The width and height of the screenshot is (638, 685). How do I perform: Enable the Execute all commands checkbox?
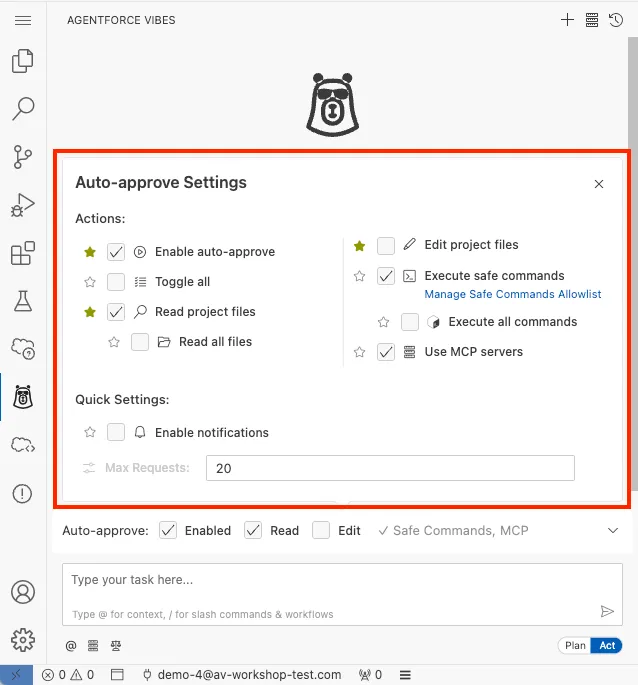click(410, 322)
